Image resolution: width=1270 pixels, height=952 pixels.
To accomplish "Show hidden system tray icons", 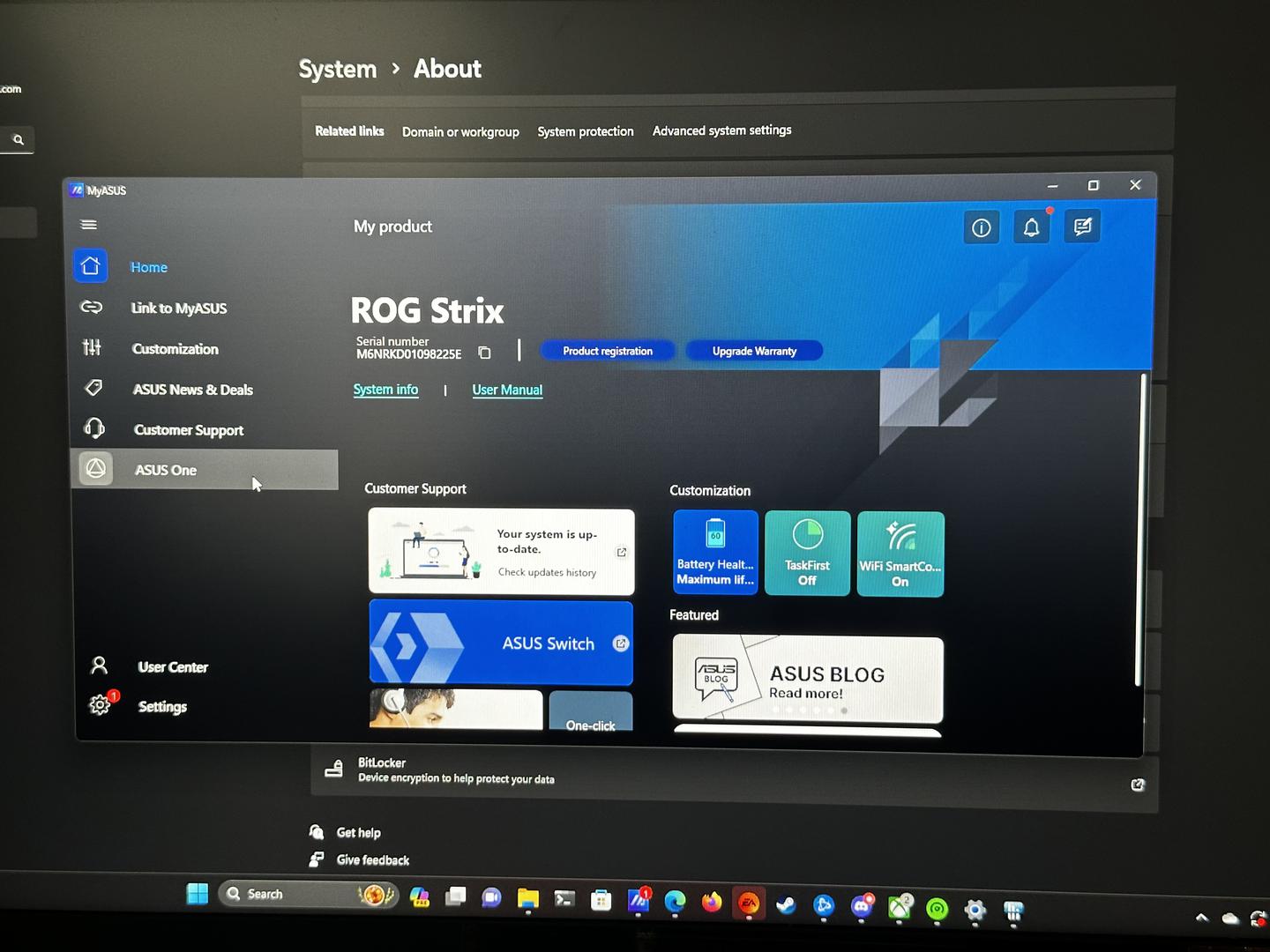I will (x=1202, y=918).
